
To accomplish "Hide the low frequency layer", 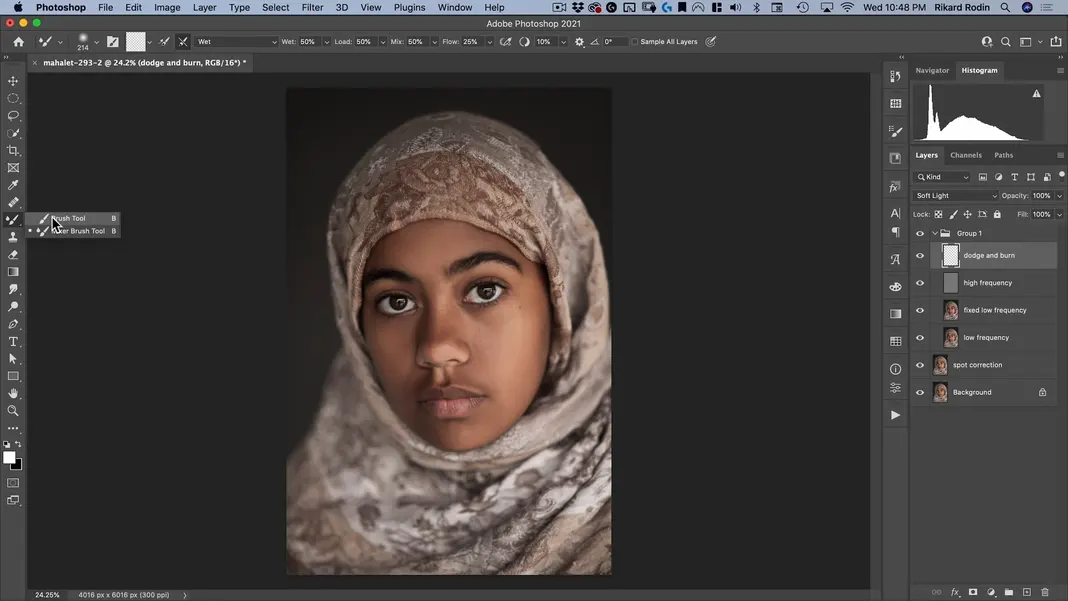I will pos(920,337).
